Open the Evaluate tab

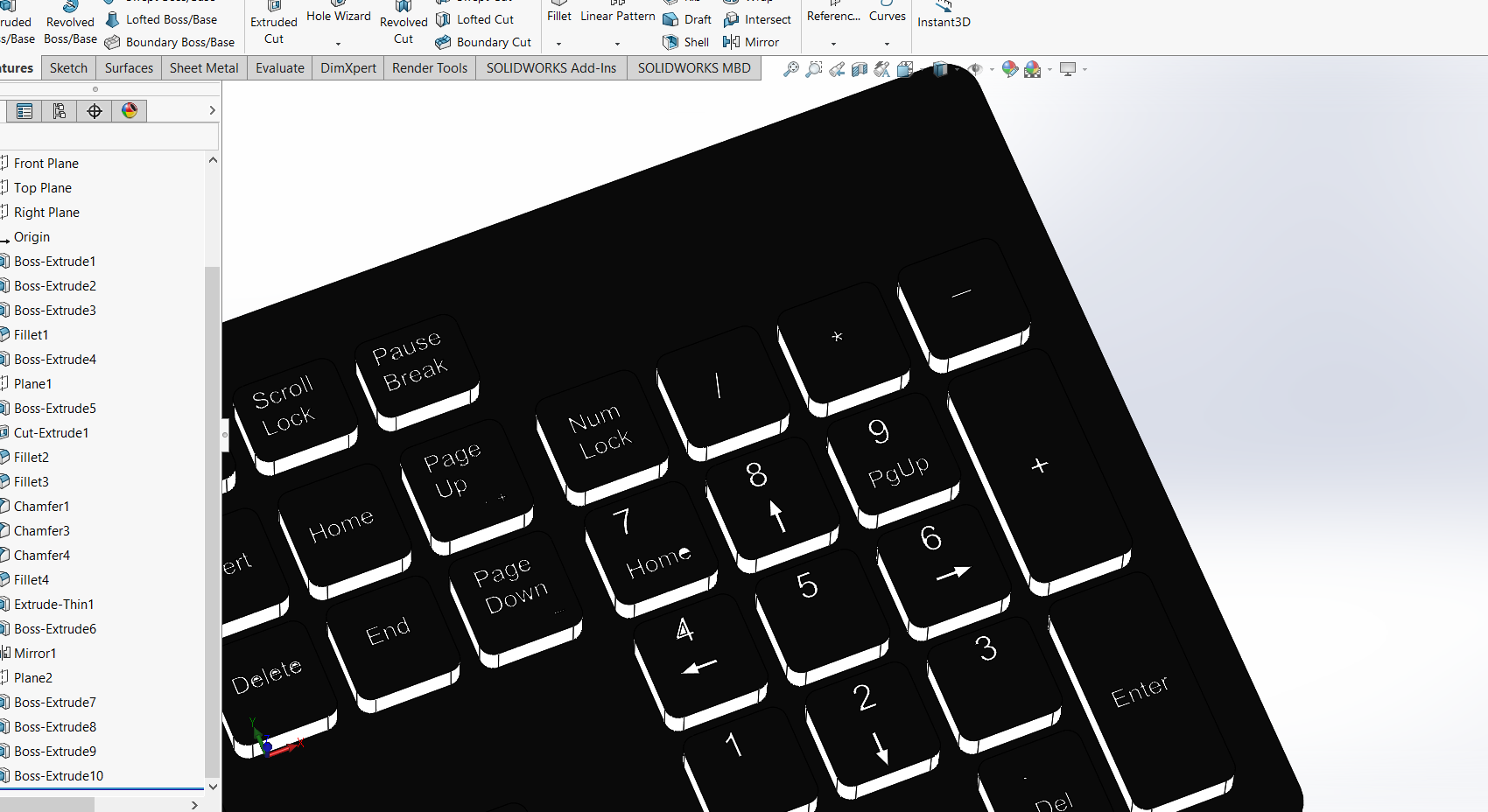280,68
